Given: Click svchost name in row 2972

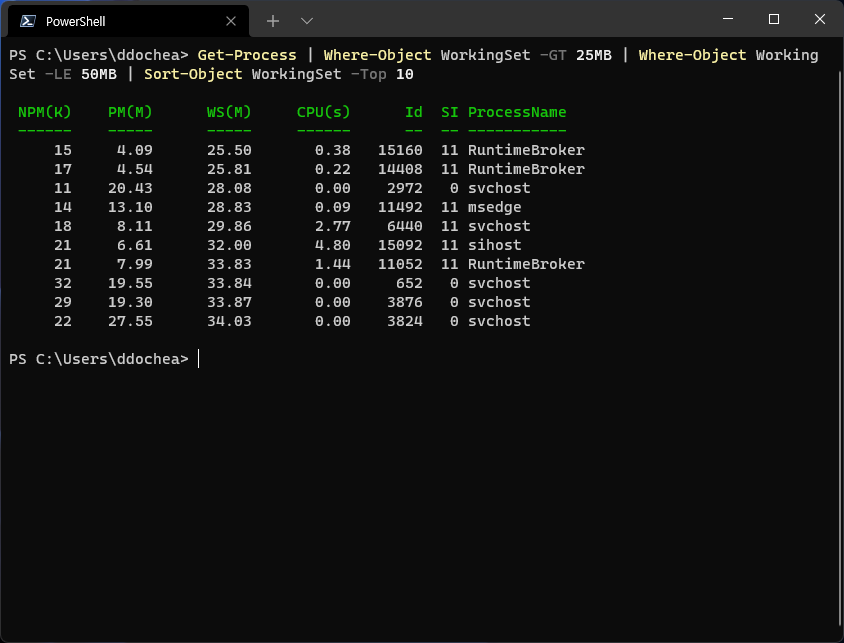Looking at the screenshot, I should coord(499,188).
